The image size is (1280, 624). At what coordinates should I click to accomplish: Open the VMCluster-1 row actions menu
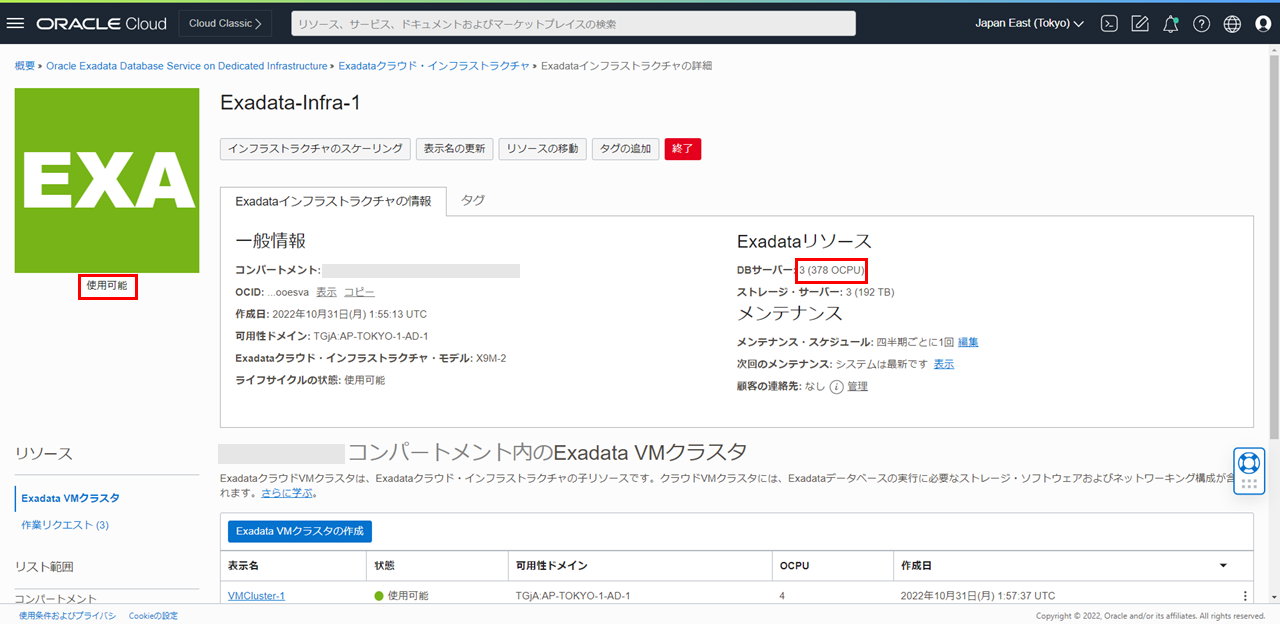click(x=1245, y=596)
